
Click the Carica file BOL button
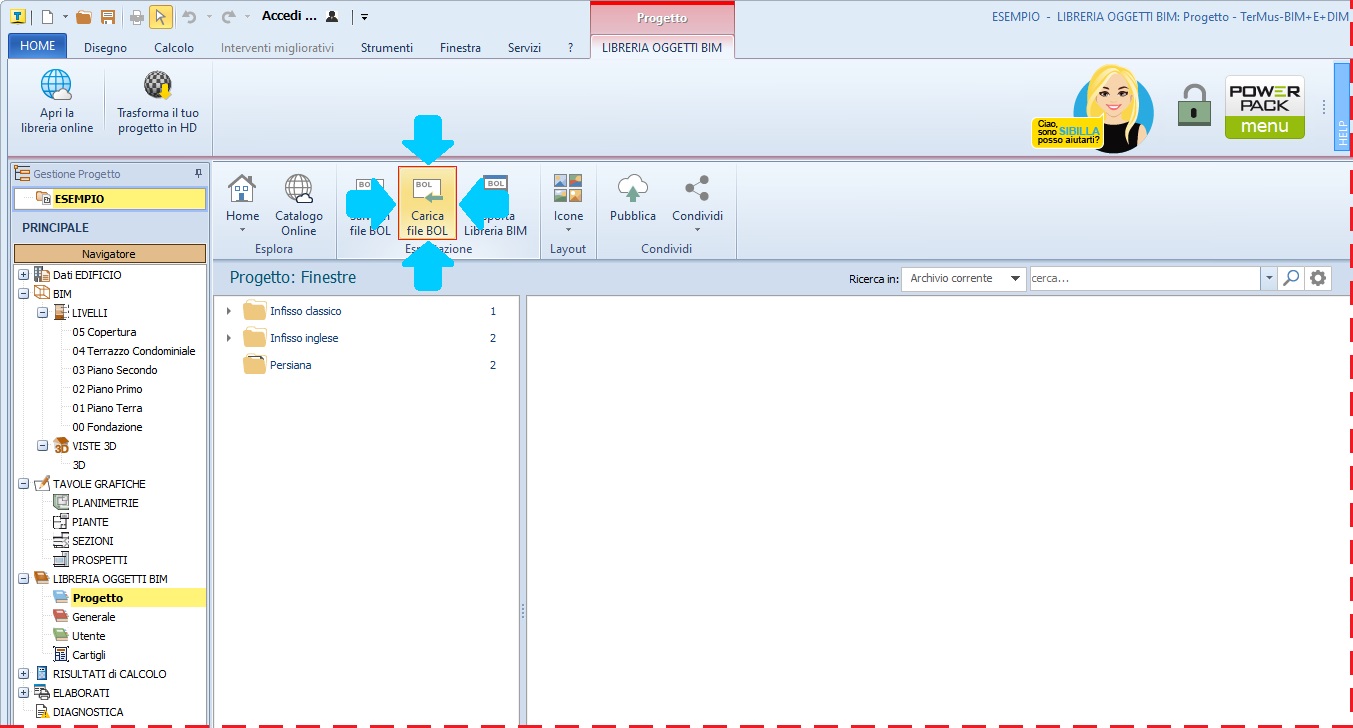pyautogui.click(x=427, y=203)
